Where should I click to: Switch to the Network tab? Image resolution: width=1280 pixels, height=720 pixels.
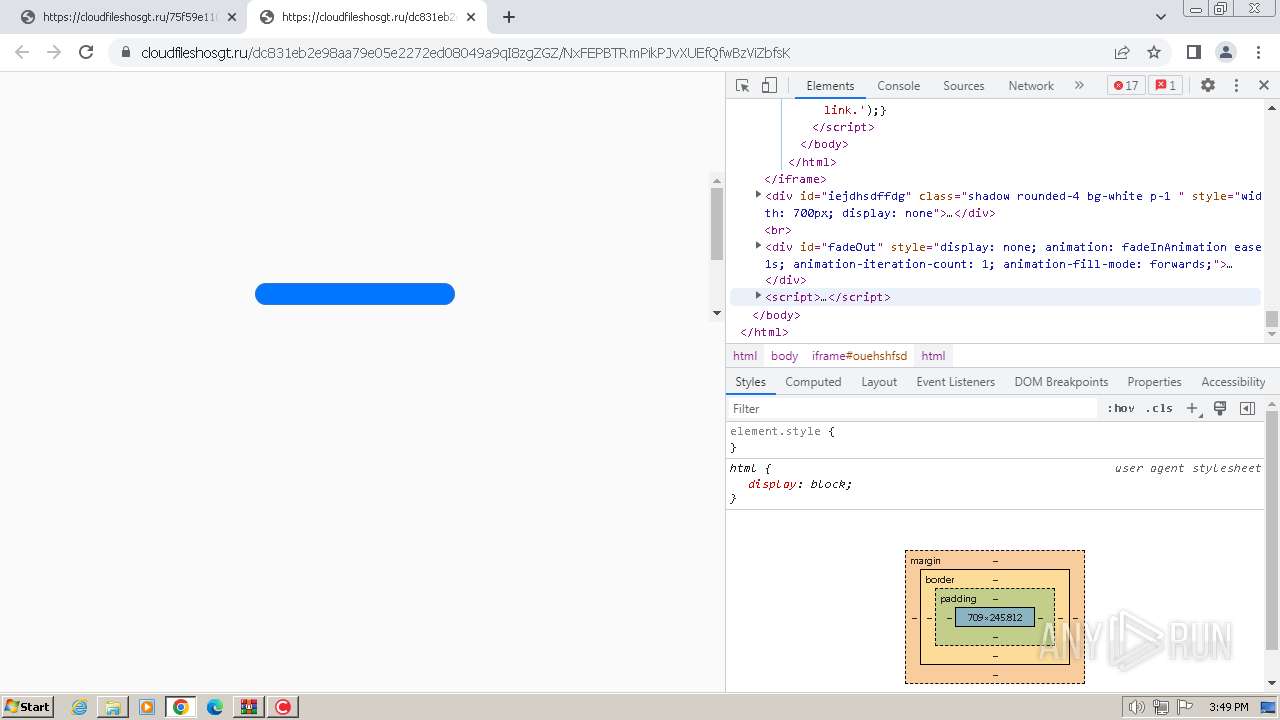click(x=1031, y=86)
